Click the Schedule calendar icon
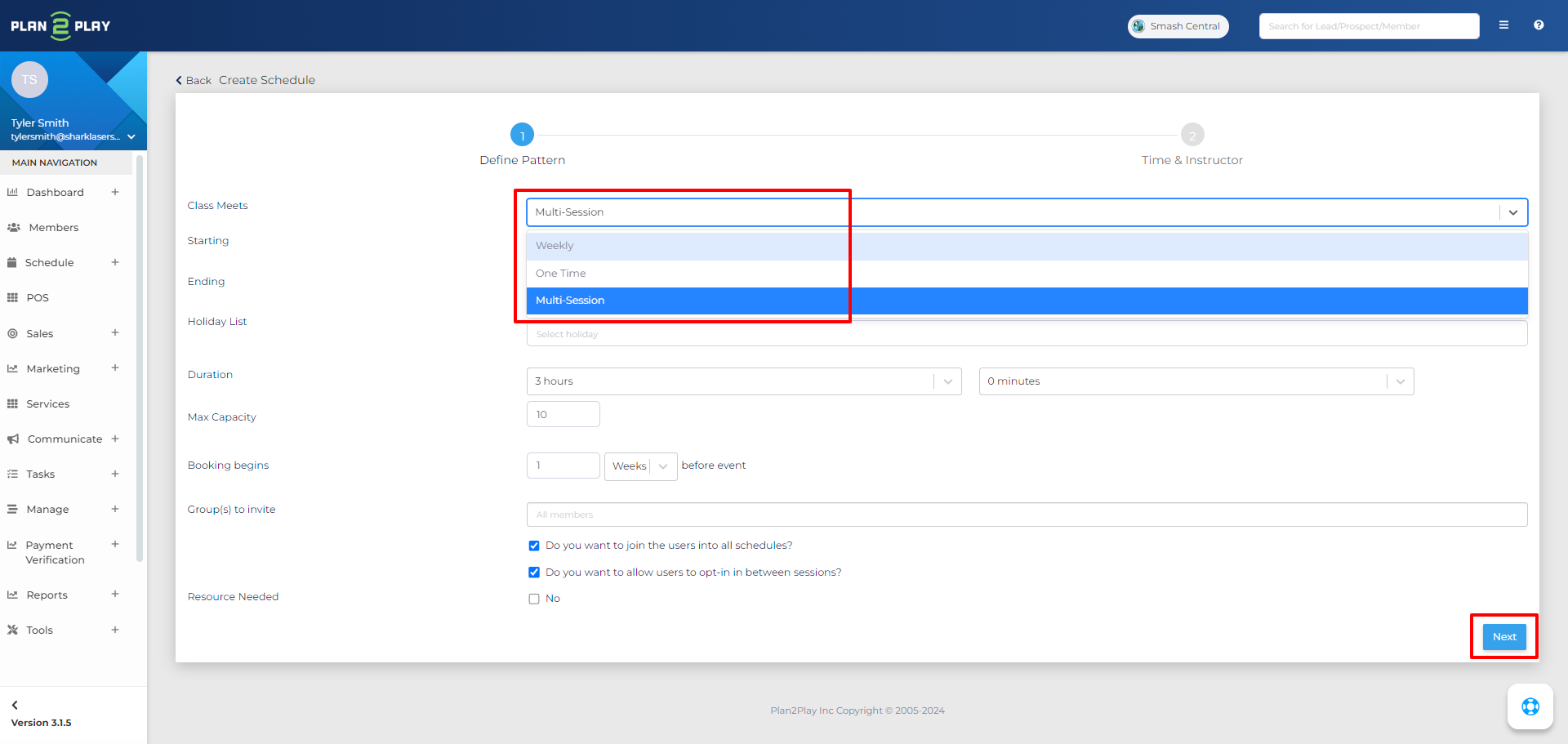Viewport: 1568px width, 744px height. tap(11, 262)
